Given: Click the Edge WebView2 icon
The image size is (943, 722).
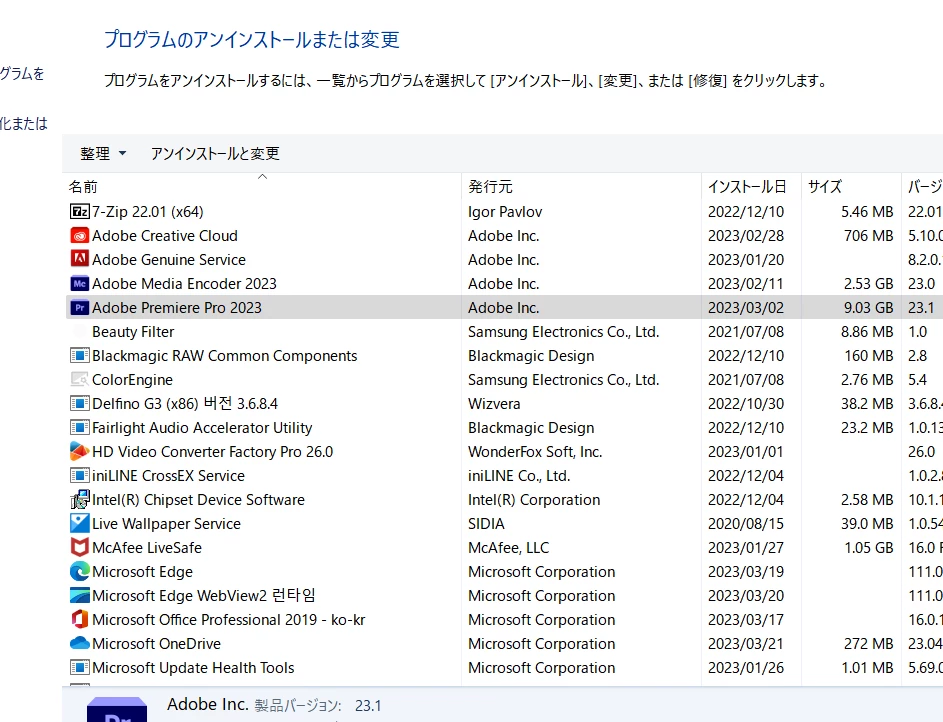Looking at the screenshot, I should 79,596.
